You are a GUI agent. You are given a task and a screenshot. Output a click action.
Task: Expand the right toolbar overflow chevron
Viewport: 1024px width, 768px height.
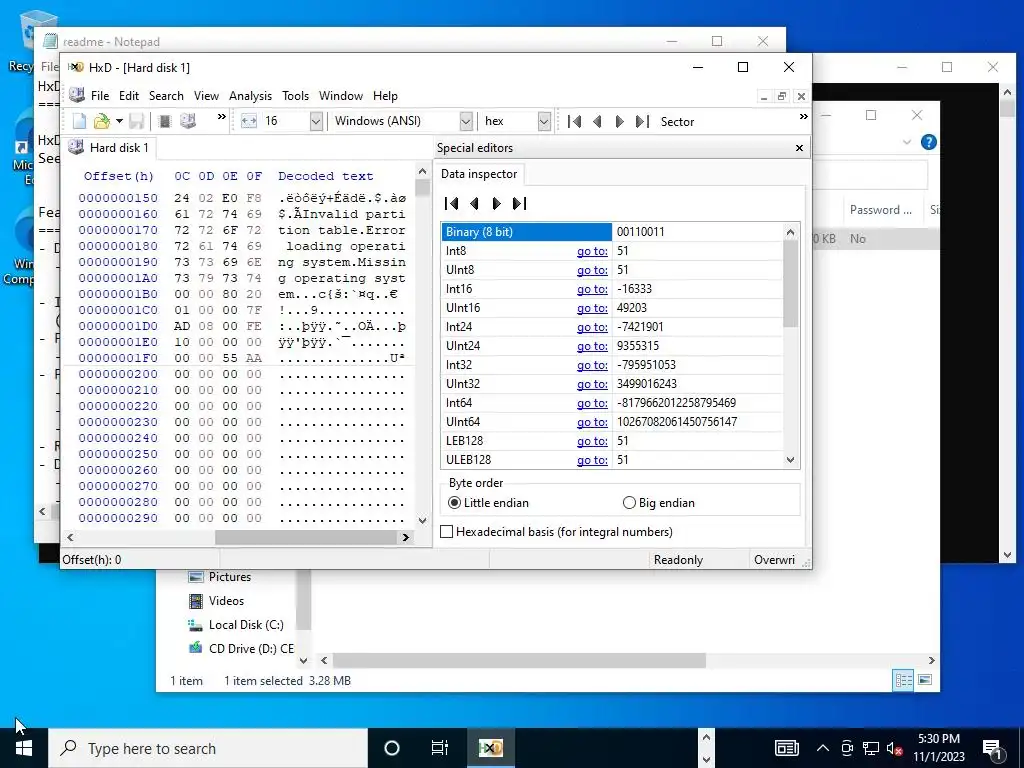pos(803,117)
